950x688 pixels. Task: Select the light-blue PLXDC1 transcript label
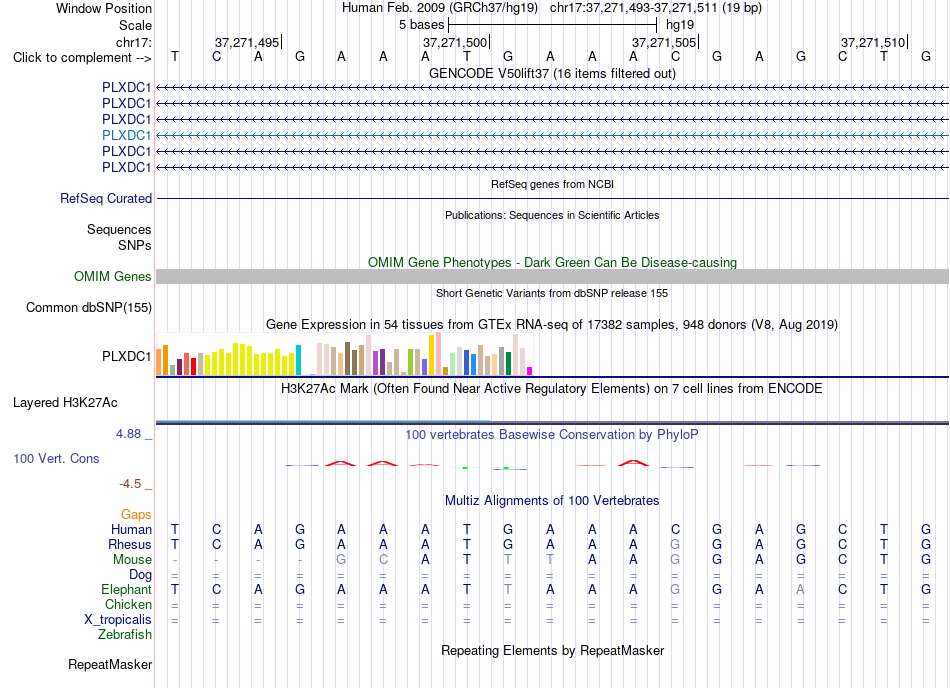click(126, 135)
